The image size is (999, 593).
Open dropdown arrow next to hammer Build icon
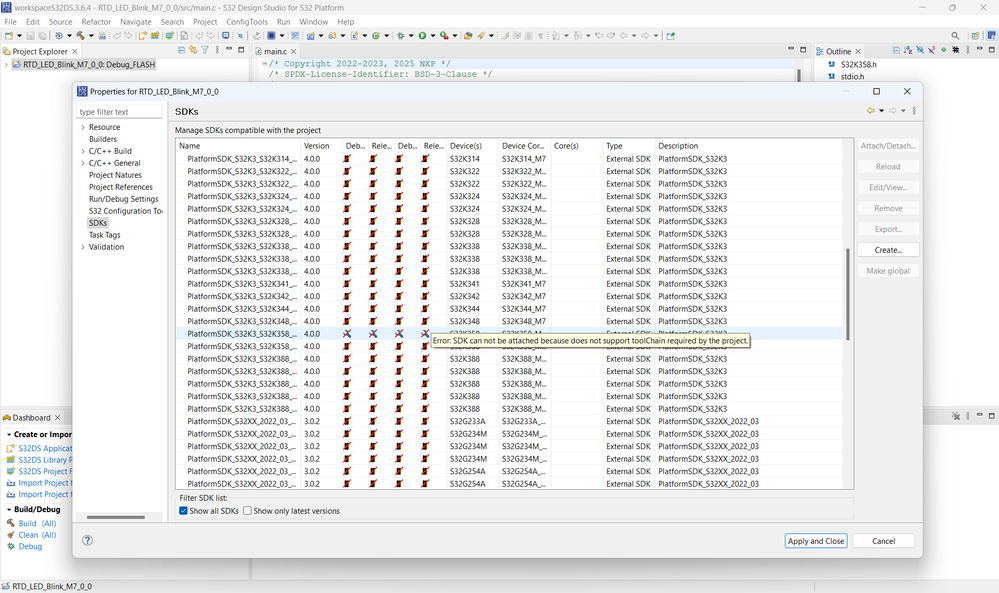[91, 36]
